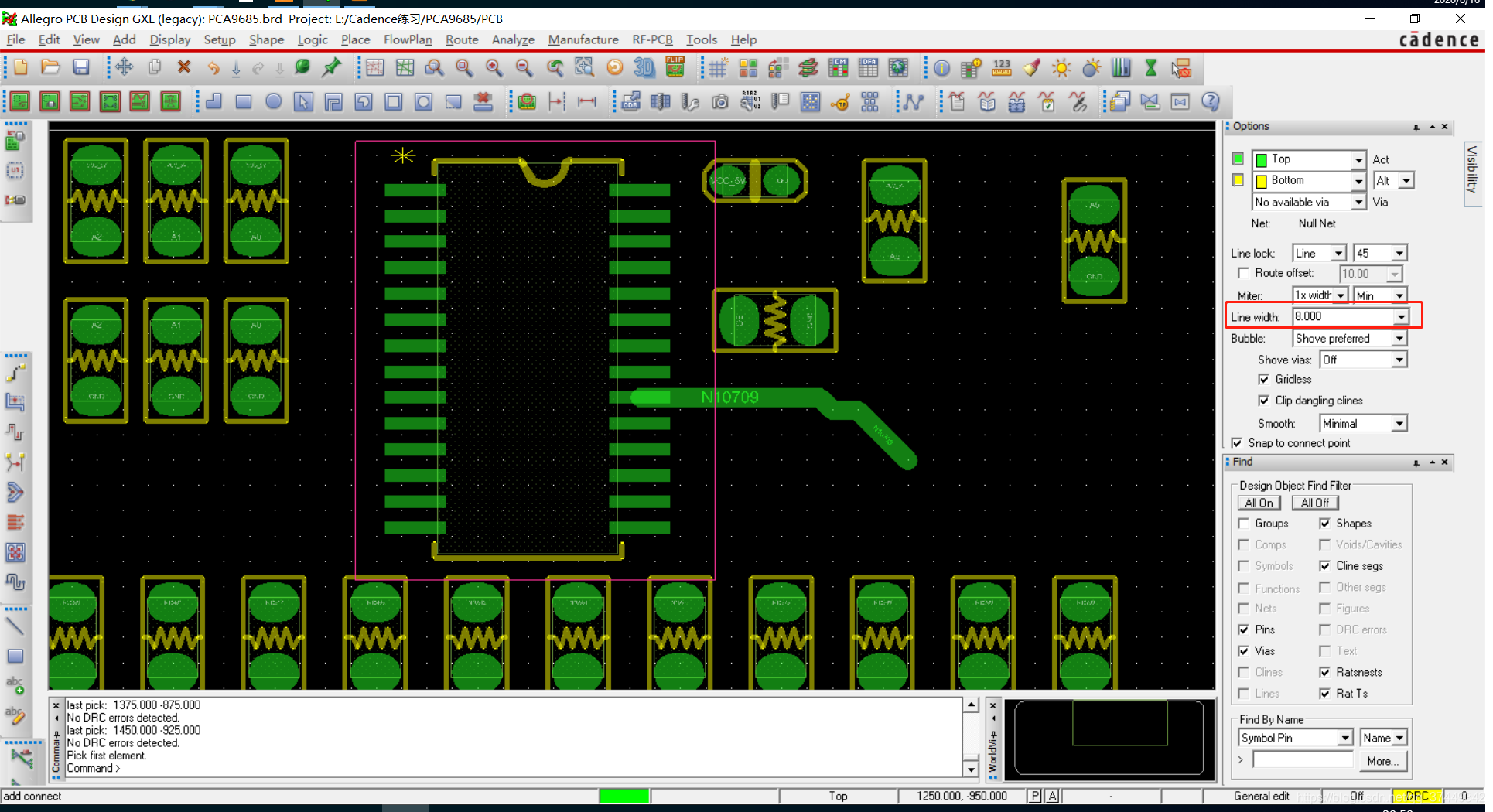Click the Highlight sun icon
The height and width of the screenshot is (812, 1493).
point(1062,68)
